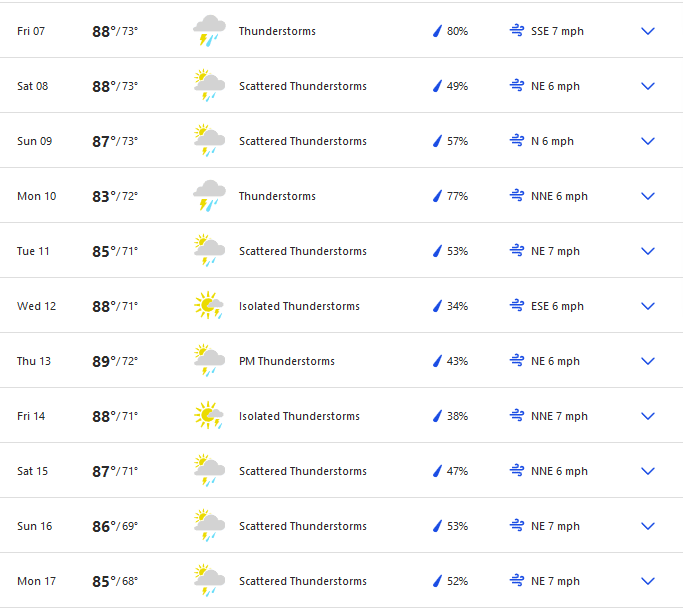Screen dimensions: 683x610
Task: Click the 80% precipitation chance value
Action: (x=457, y=31)
